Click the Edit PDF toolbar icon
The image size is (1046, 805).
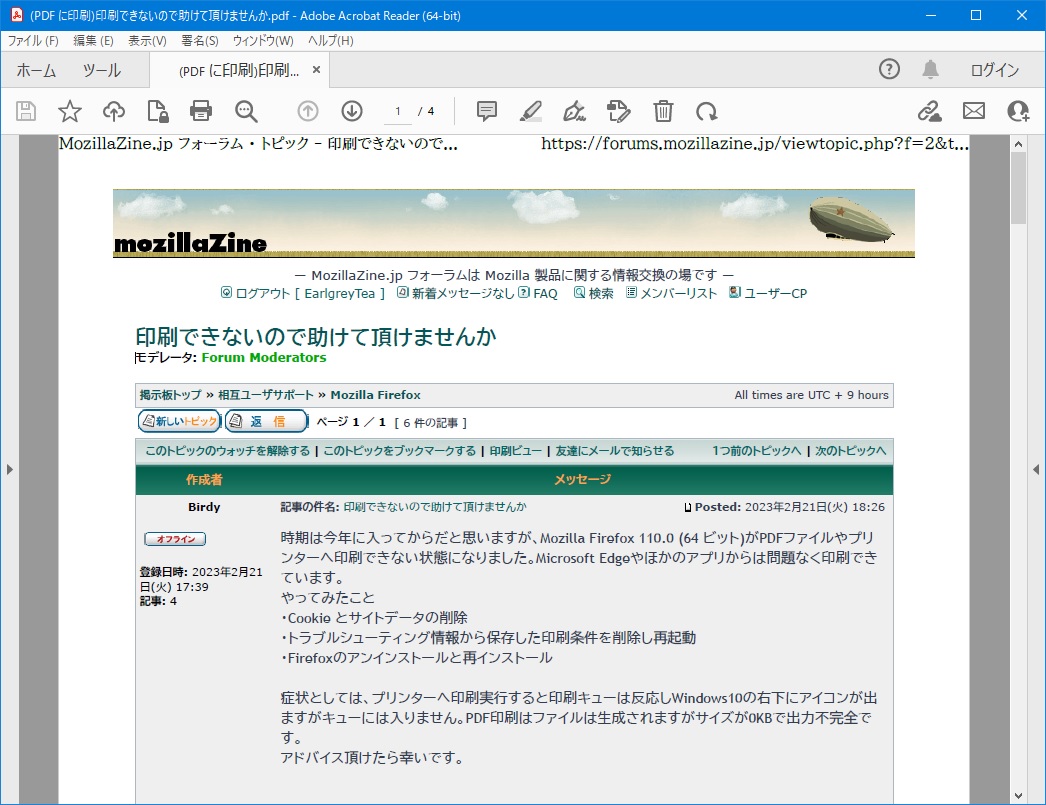(618, 111)
